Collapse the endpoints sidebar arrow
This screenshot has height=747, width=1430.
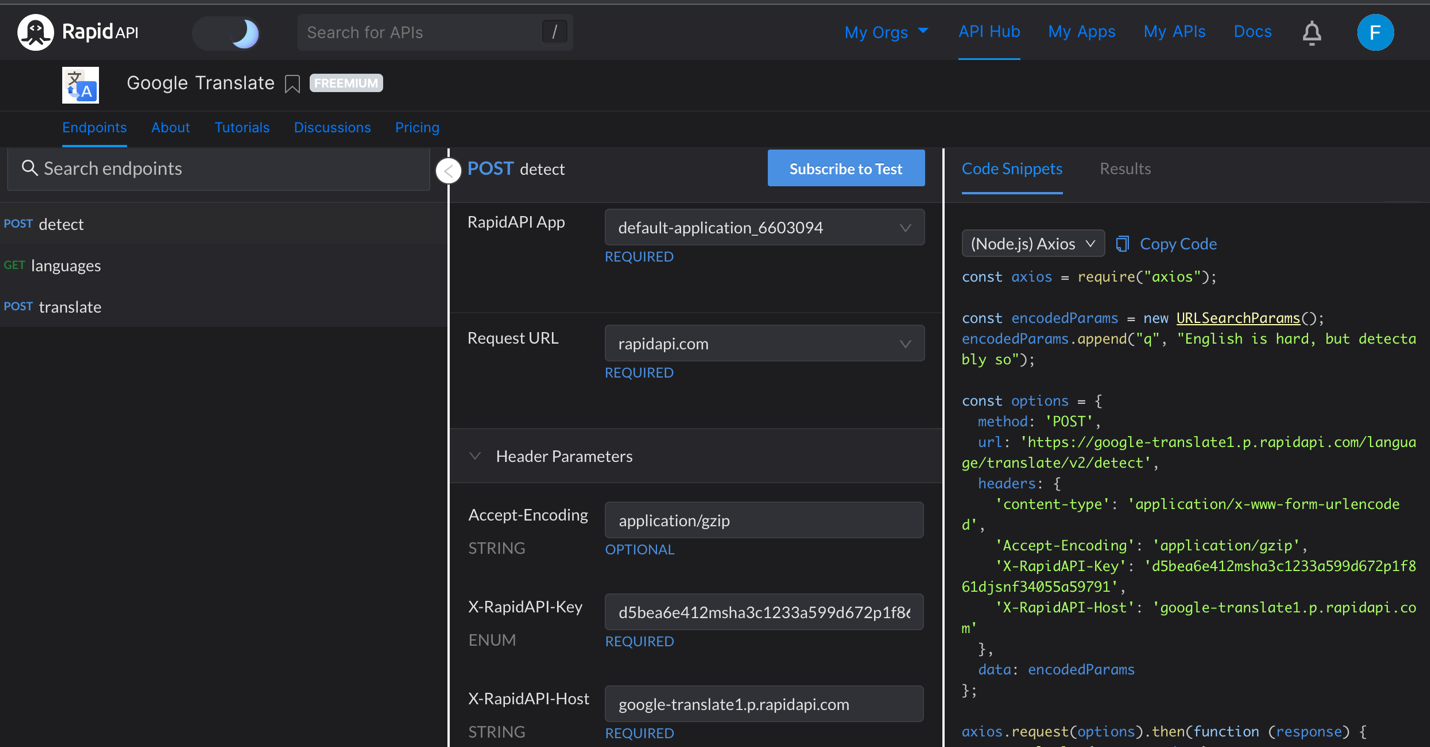[448, 171]
